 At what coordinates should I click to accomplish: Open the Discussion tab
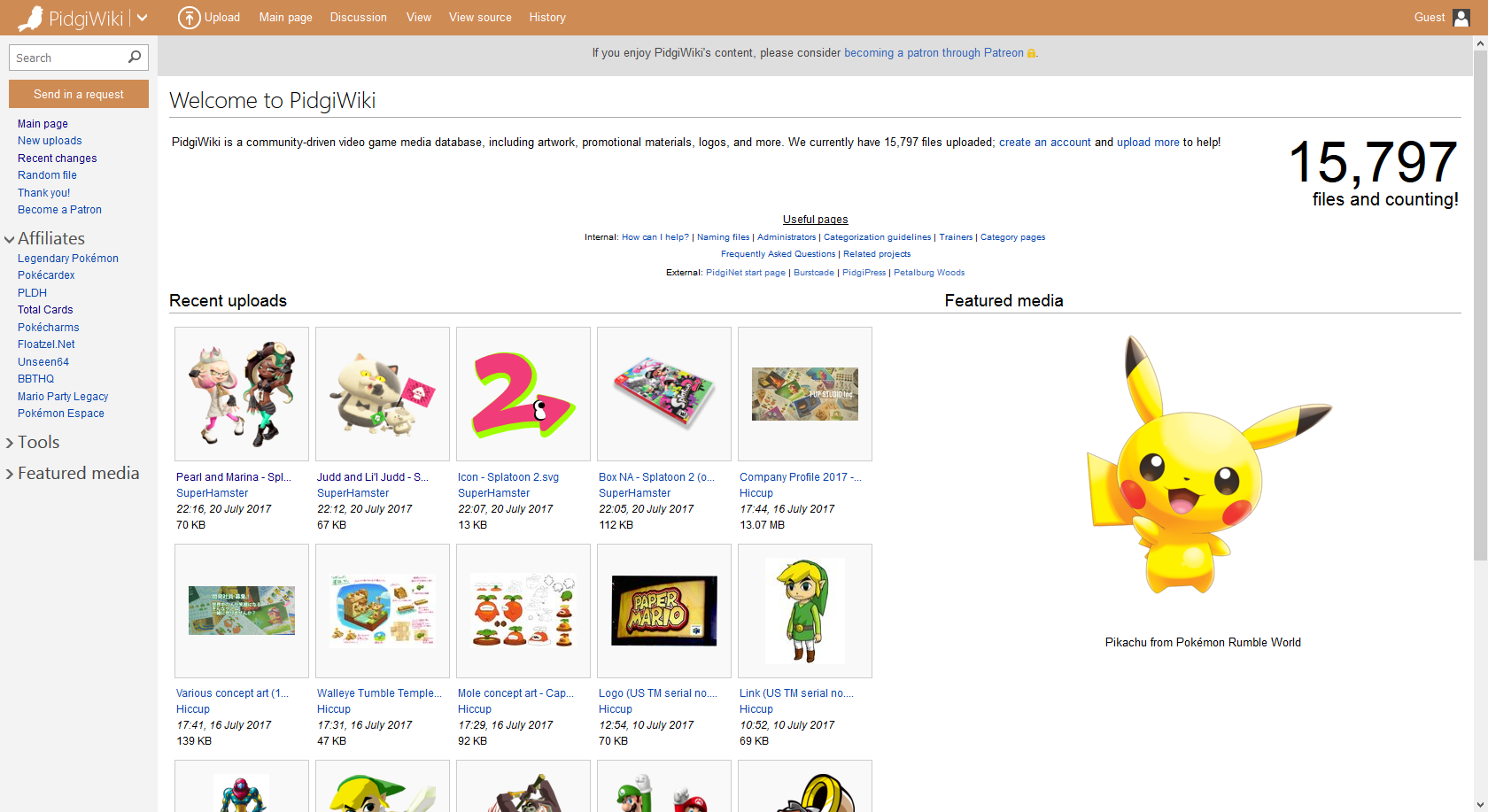(359, 18)
